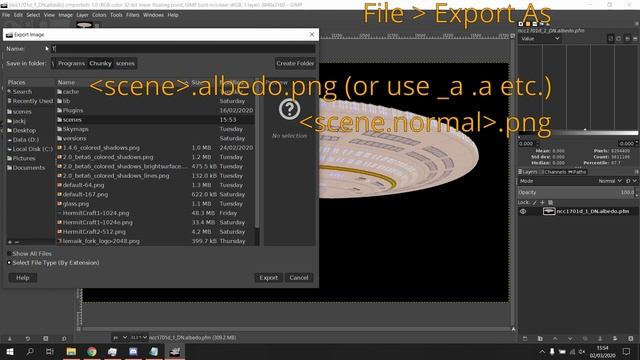Viewport: 640px width, 360px height.
Task: Open zoom level dropdown in status bar
Action: pyautogui.click(x=139, y=338)
